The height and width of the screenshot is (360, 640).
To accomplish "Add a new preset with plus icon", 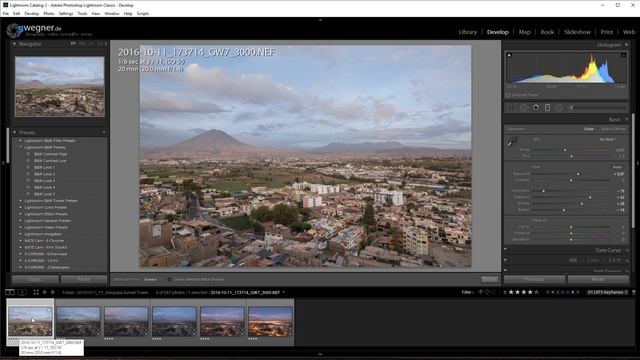I will pyautogui.click(x=104, y=132).
